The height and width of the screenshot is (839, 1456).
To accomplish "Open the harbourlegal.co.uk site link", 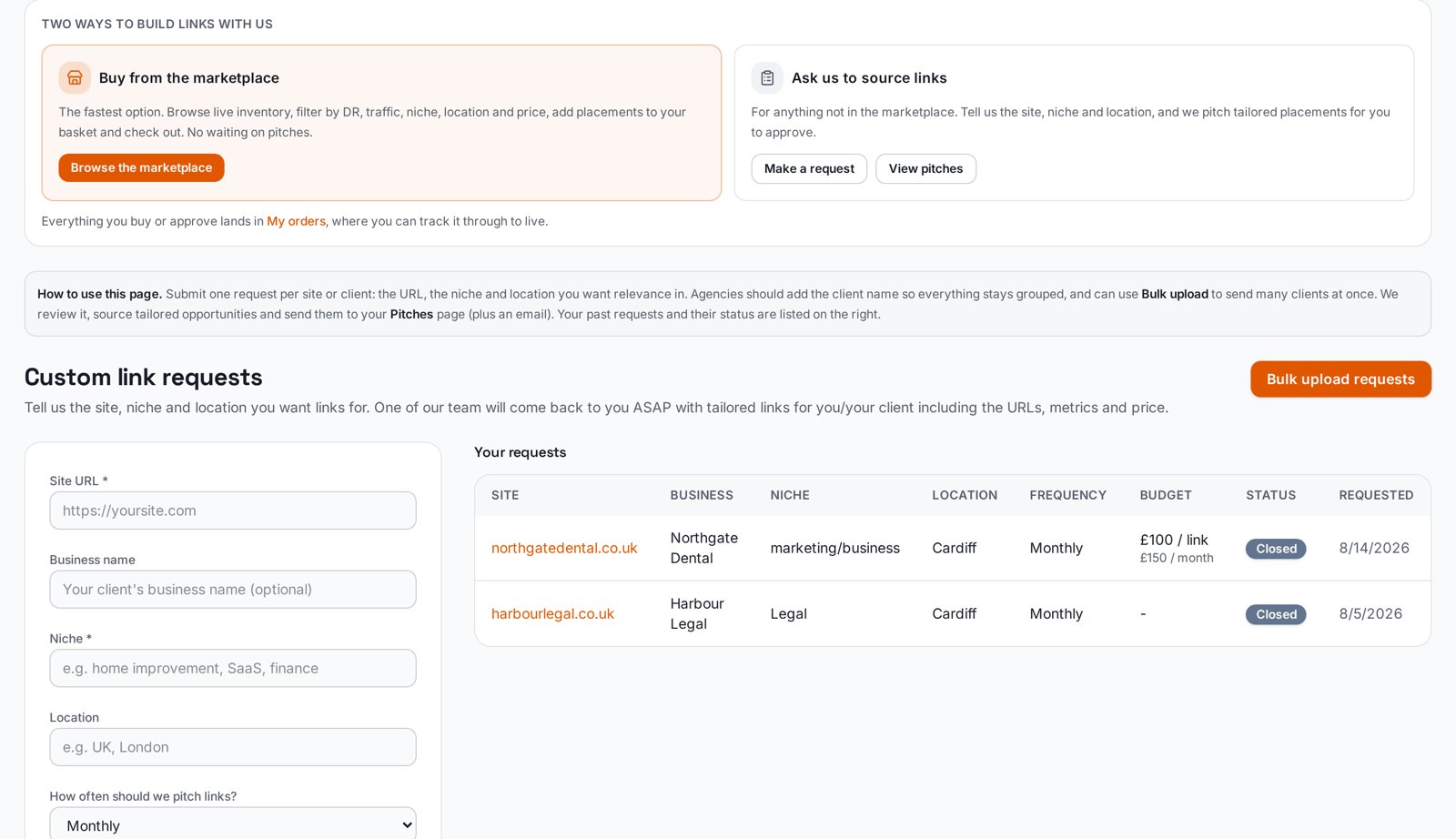I will pos(552,613).
